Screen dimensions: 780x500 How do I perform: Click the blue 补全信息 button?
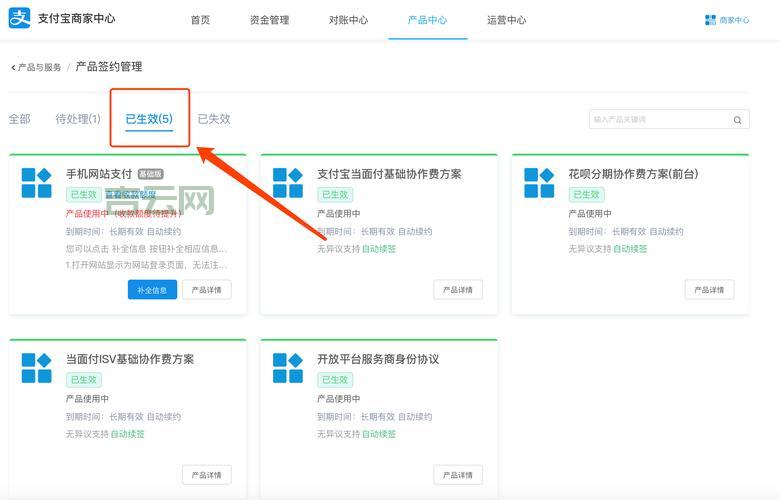[x=152, y=290]
